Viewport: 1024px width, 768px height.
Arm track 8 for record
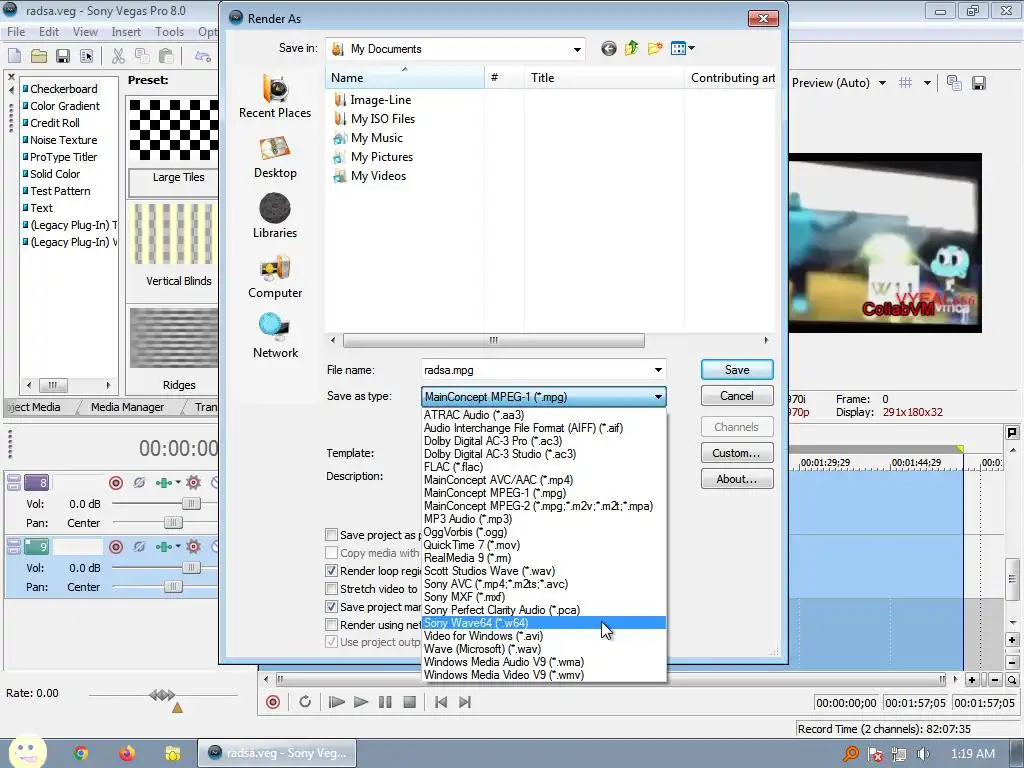116,483
